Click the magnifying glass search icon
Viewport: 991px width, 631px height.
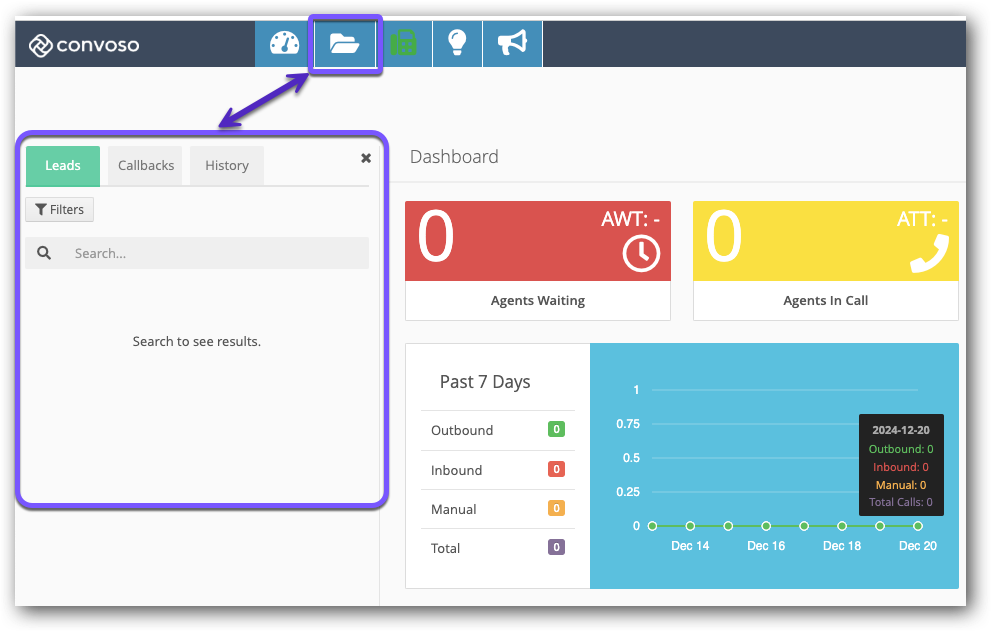pos(44,253)
